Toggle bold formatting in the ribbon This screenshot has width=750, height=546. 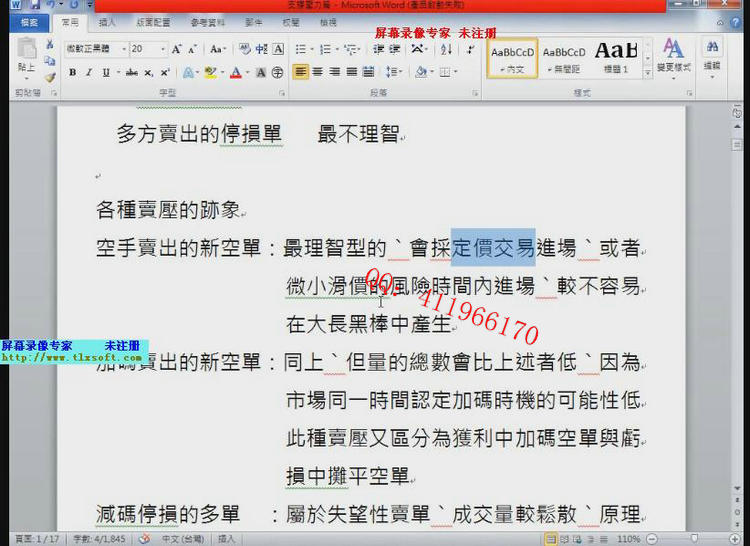(73, 72)
